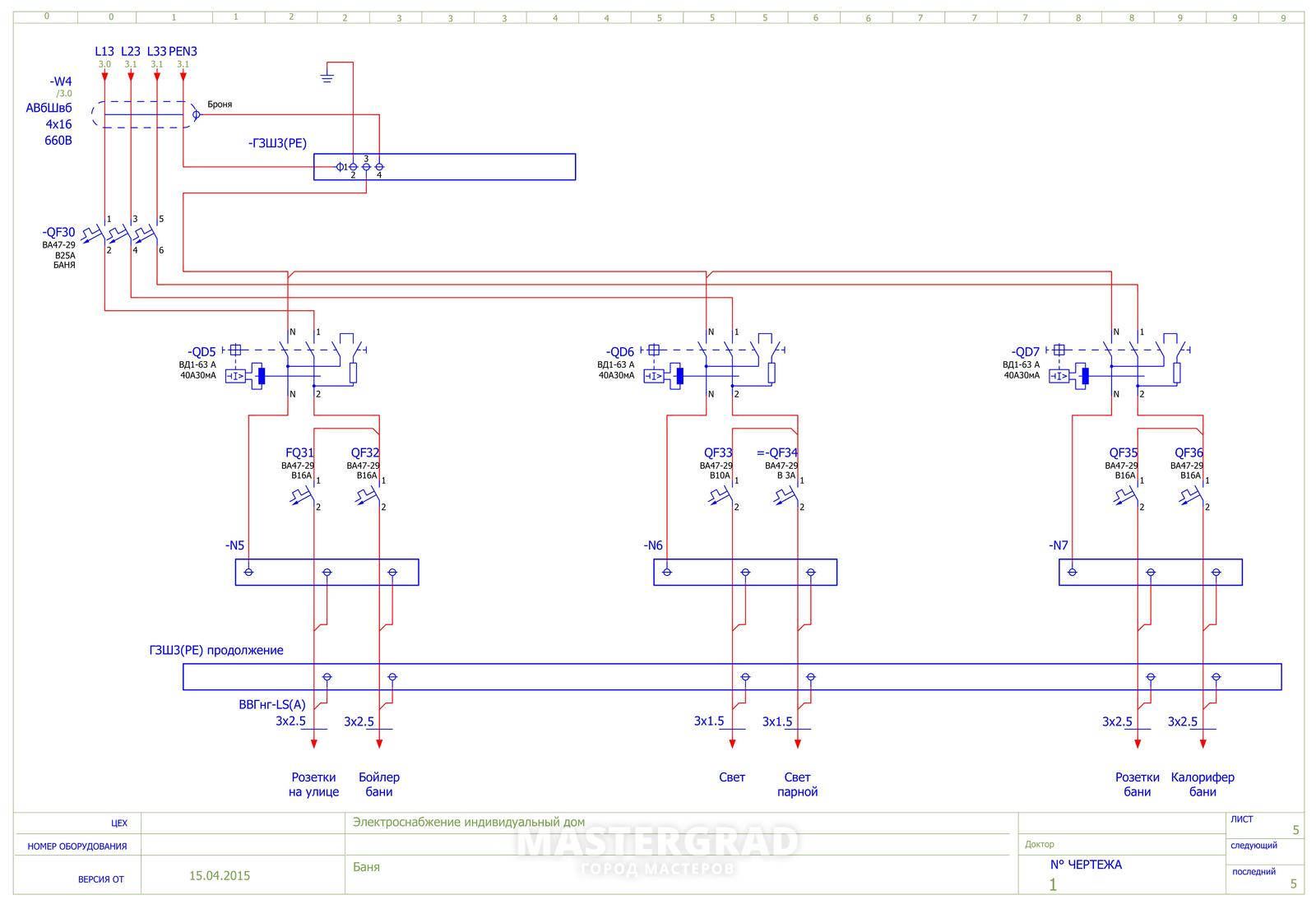Screen dimensions: 1316x909
Task: Select the QD7 differential relay symbol
Action: tap(1119, 362)
